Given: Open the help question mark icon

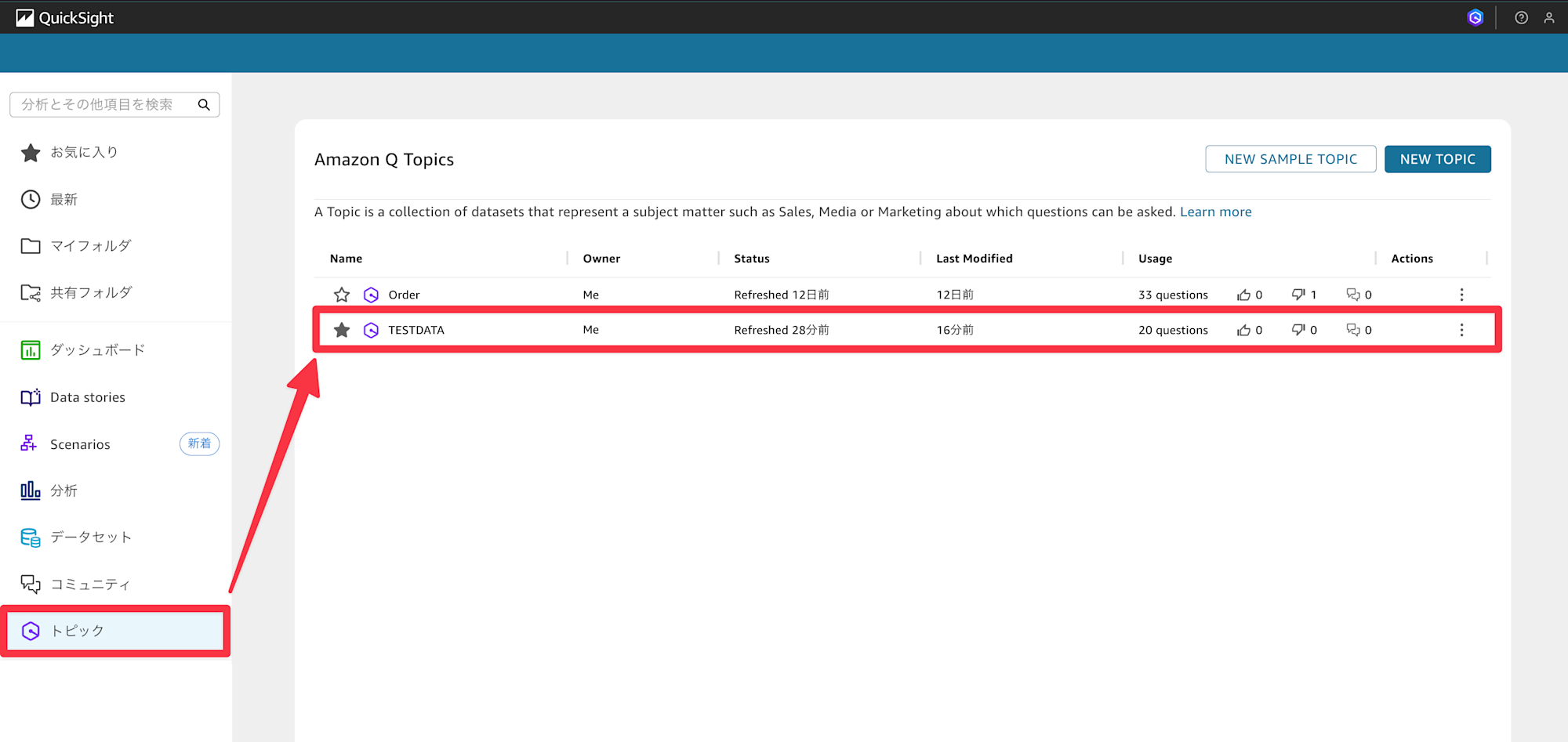Looking at the screenshot, I should point(1521,17).
